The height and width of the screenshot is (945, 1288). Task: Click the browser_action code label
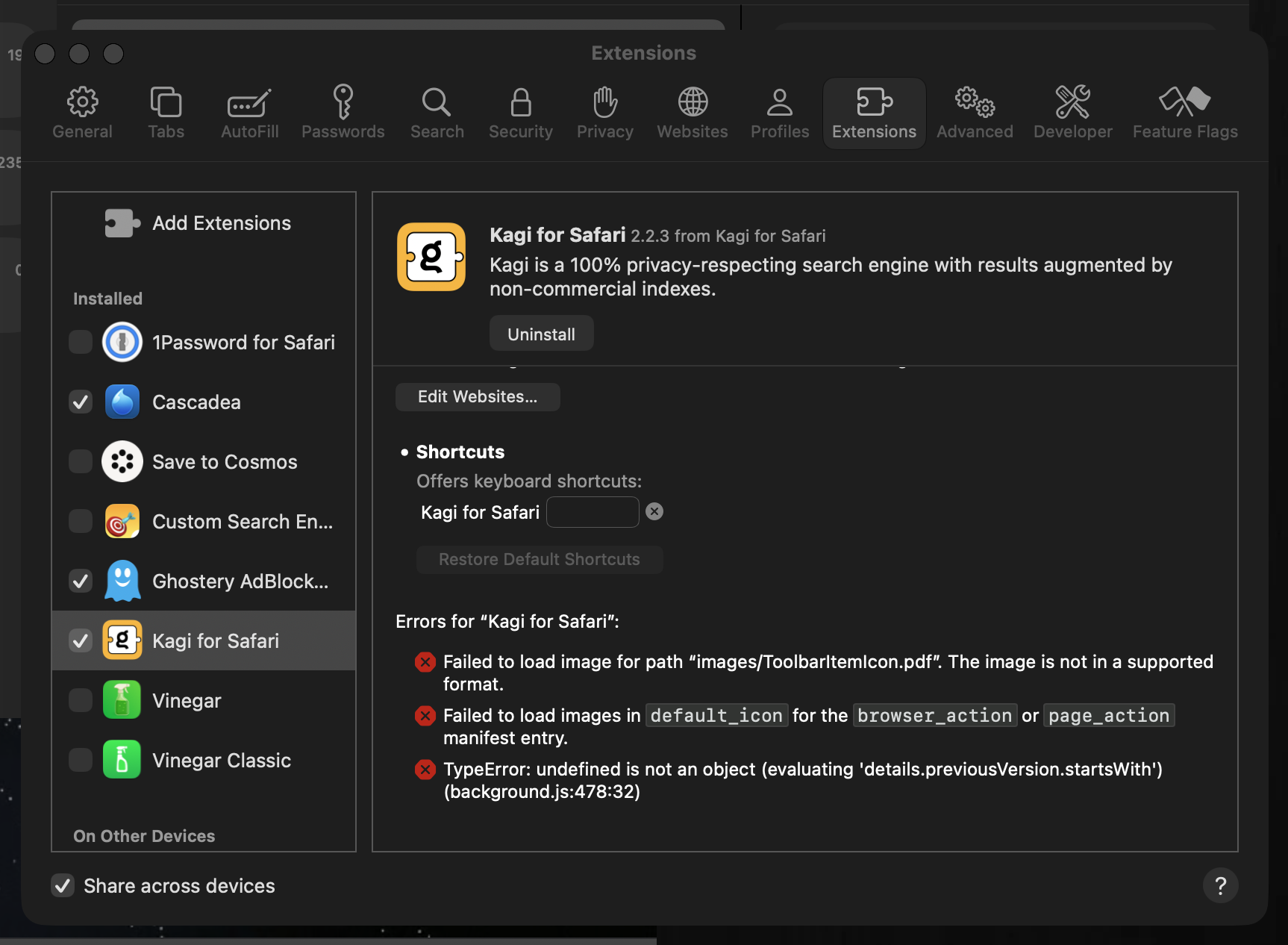click(935, 715)
